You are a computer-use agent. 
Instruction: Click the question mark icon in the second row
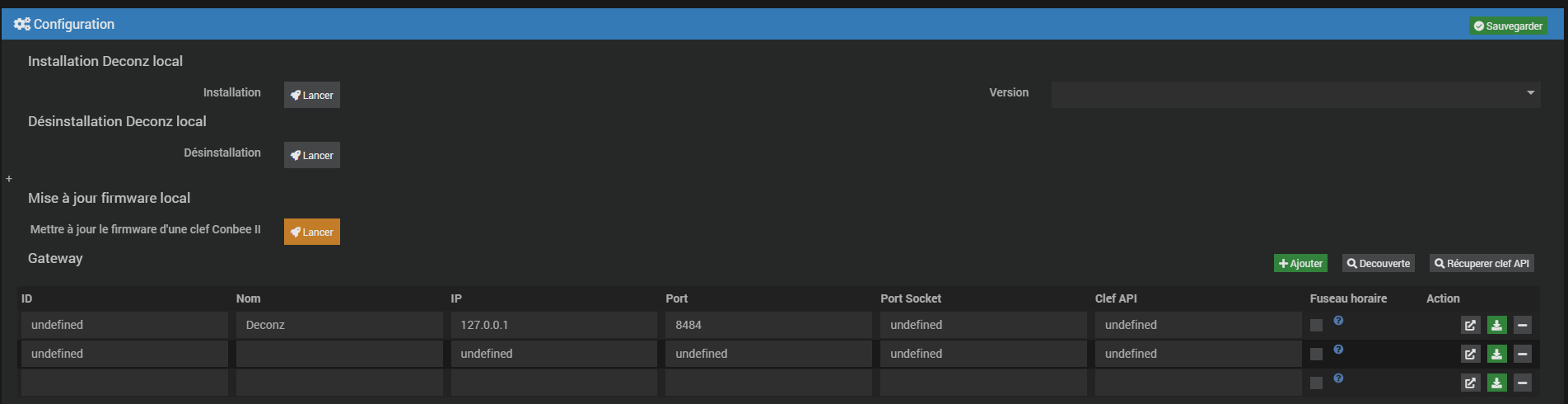point(1338,349)
